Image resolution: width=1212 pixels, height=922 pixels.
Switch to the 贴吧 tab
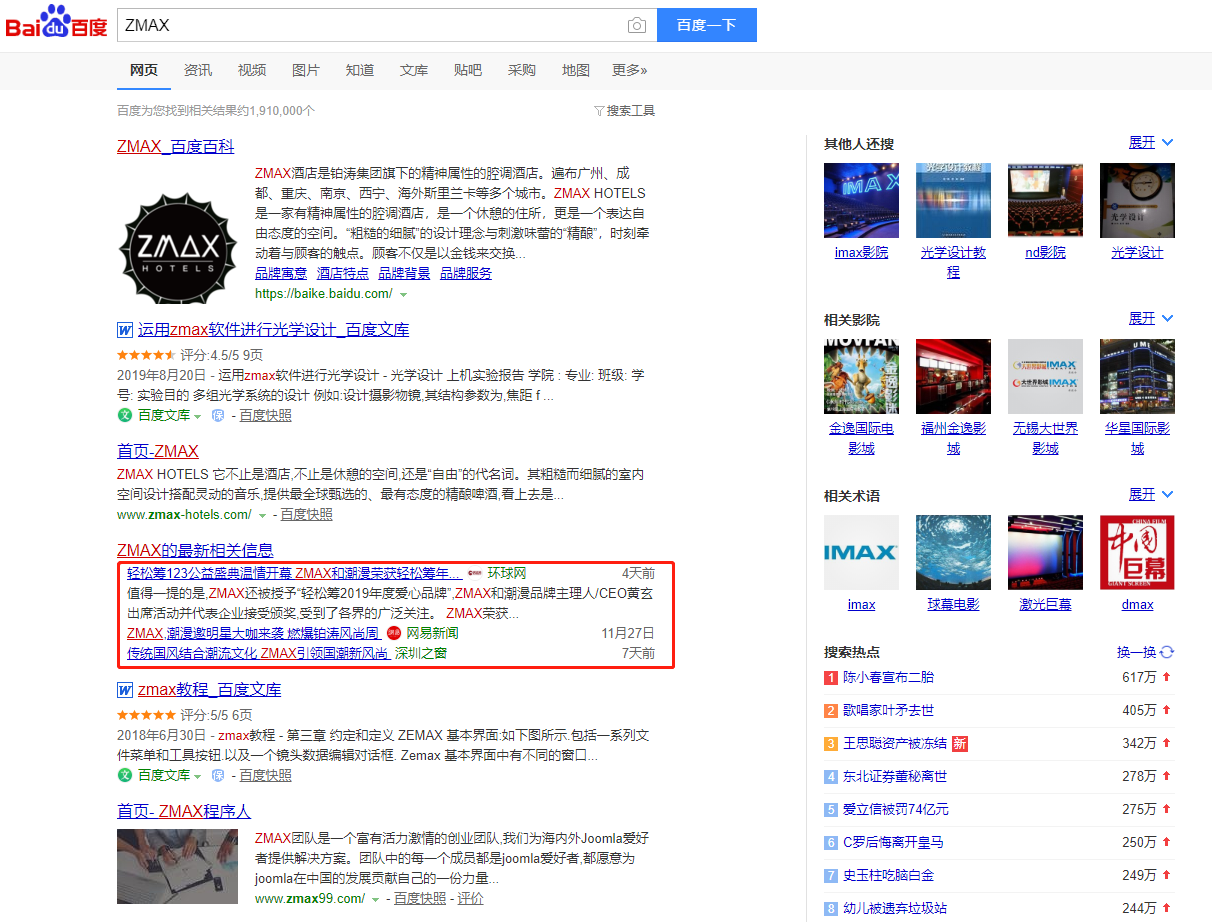tap(468, 70)
